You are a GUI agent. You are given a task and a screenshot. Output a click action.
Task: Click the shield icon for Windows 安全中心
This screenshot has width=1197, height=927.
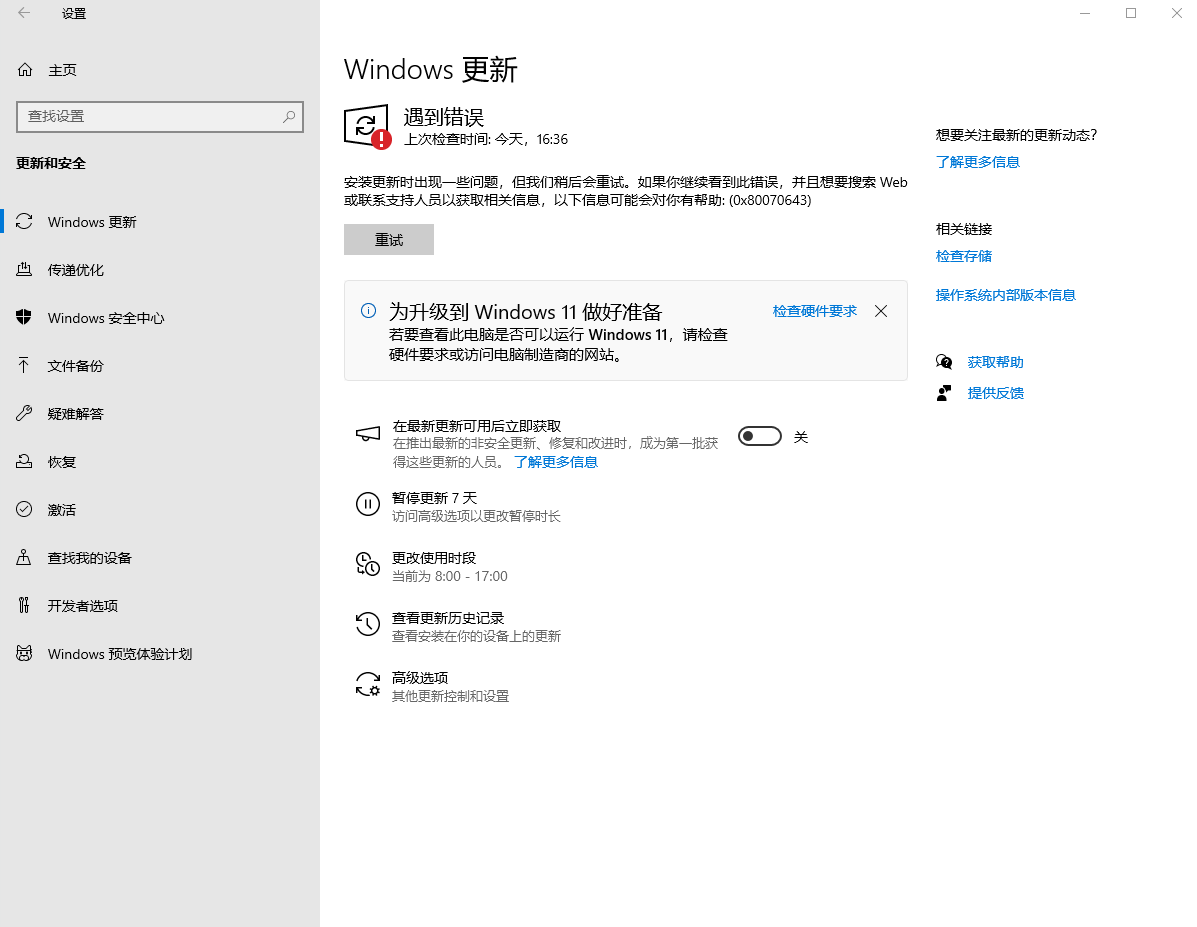[24, 317]
